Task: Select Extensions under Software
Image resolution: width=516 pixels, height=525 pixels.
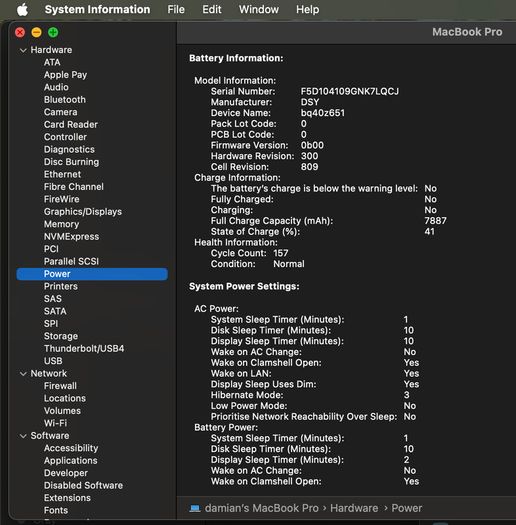Action: coord(67,498)
